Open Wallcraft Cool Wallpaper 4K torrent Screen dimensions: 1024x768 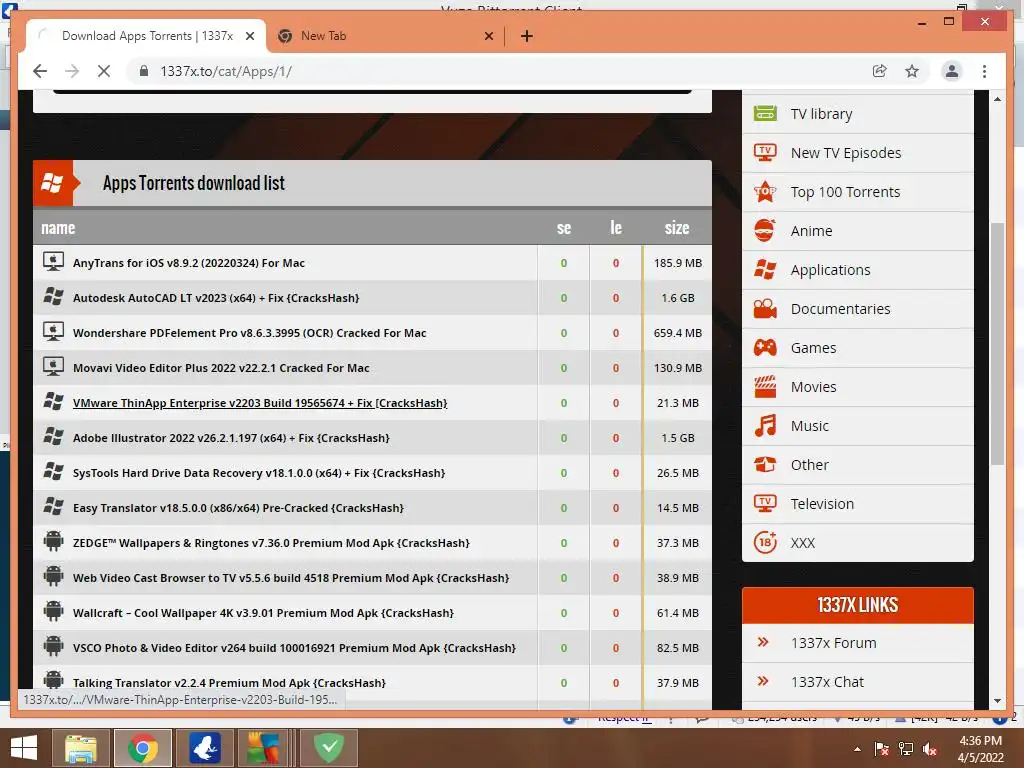(x=263, y=613)
